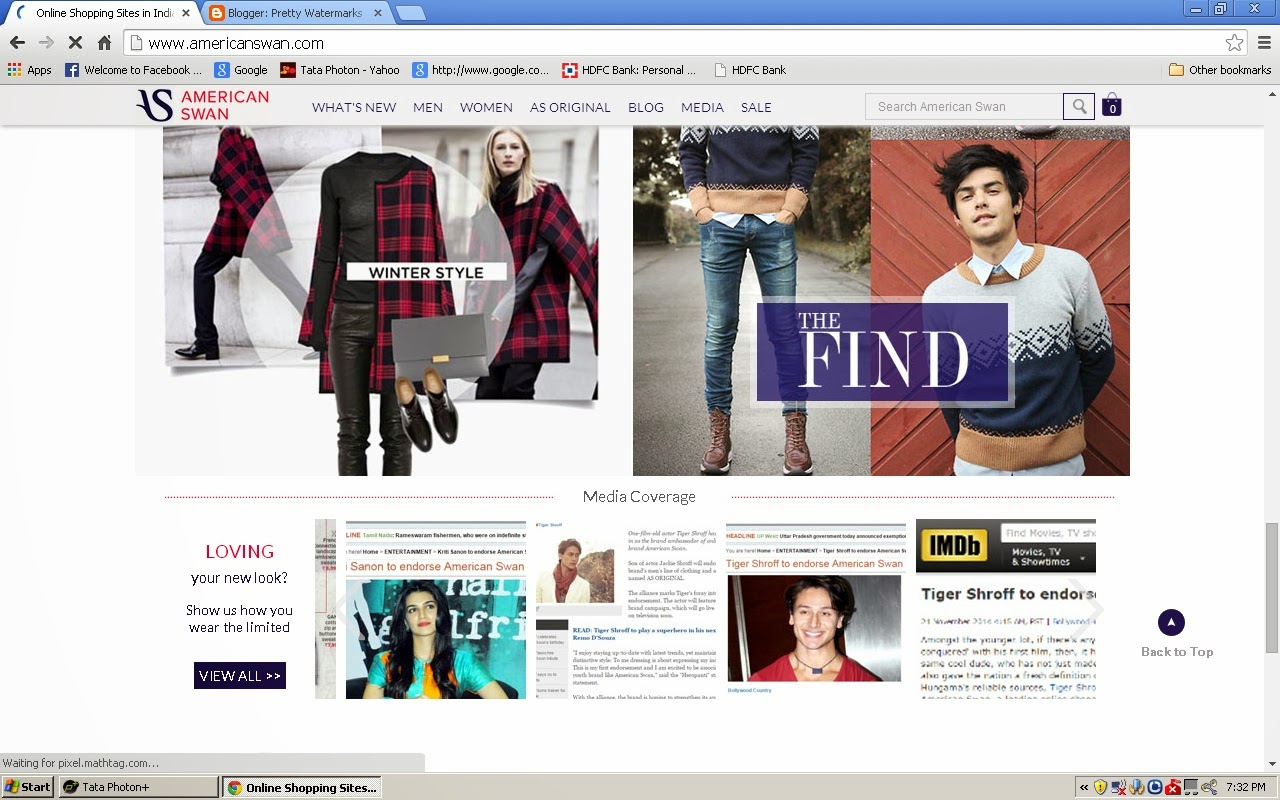Click the 7:32 PM clock

click(1246, 787)
